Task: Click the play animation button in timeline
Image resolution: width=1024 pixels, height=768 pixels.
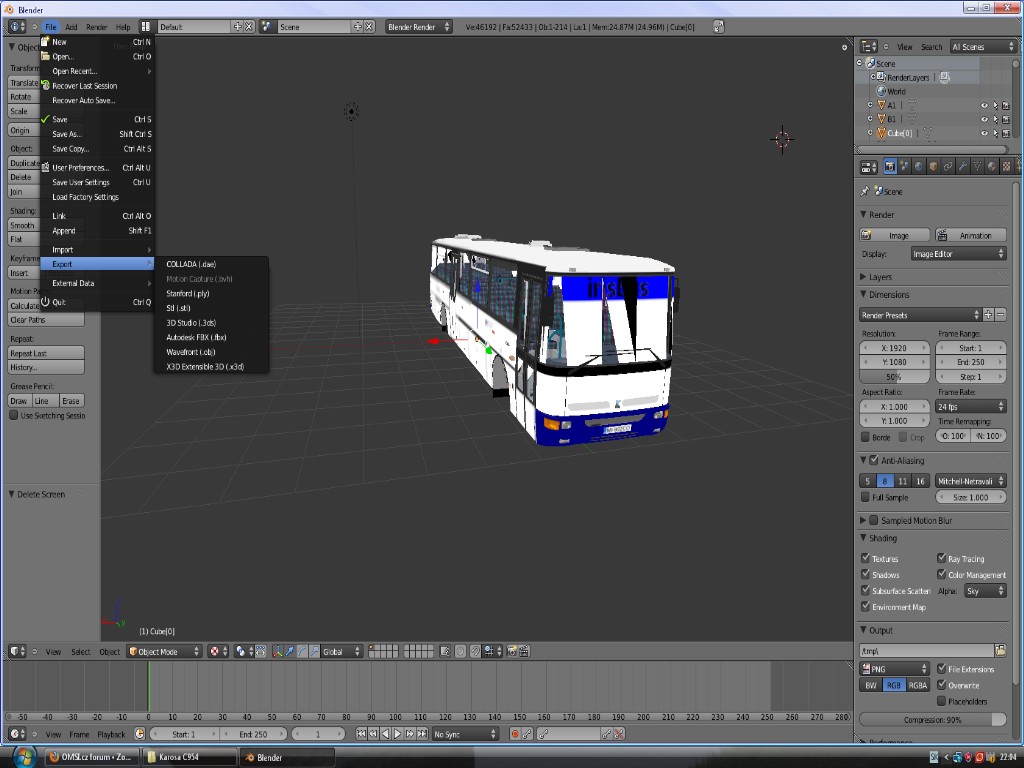Action: 397,734
